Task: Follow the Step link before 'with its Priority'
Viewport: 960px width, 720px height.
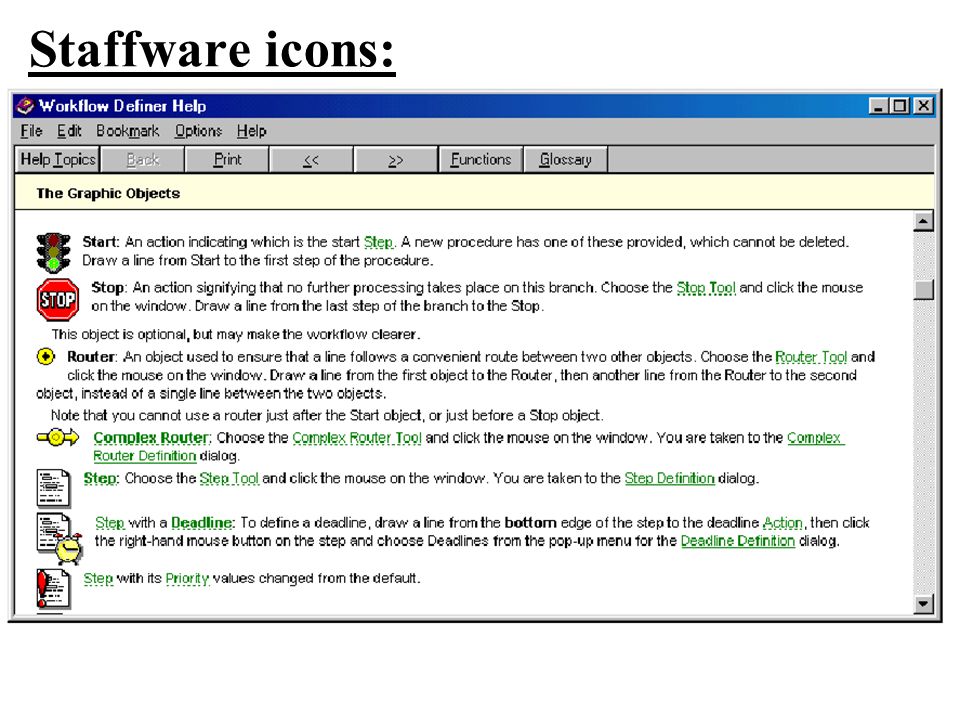Action: 98,578
